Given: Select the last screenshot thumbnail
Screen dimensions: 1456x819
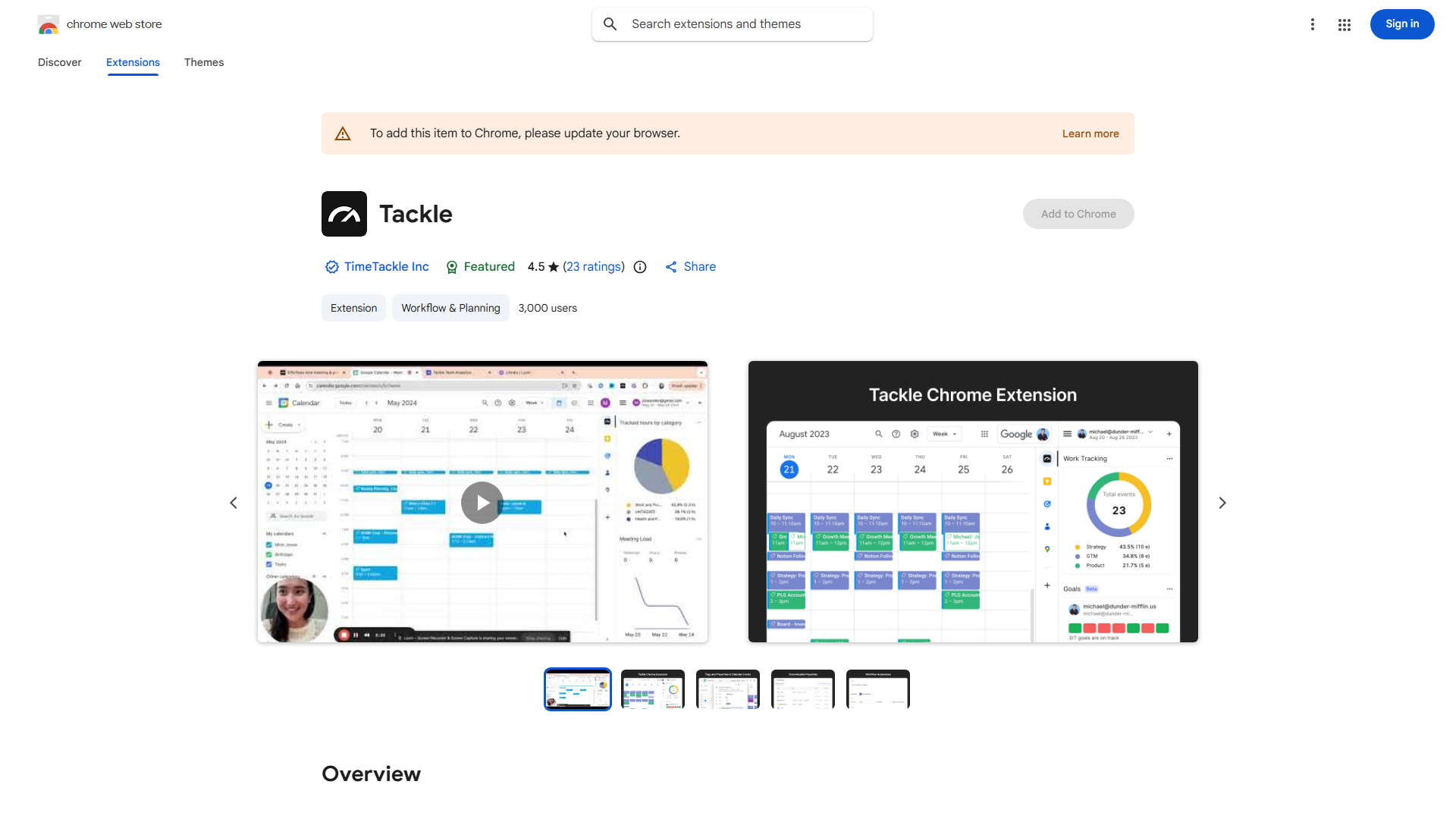Looking at the screenshot, I should [877, 689].
